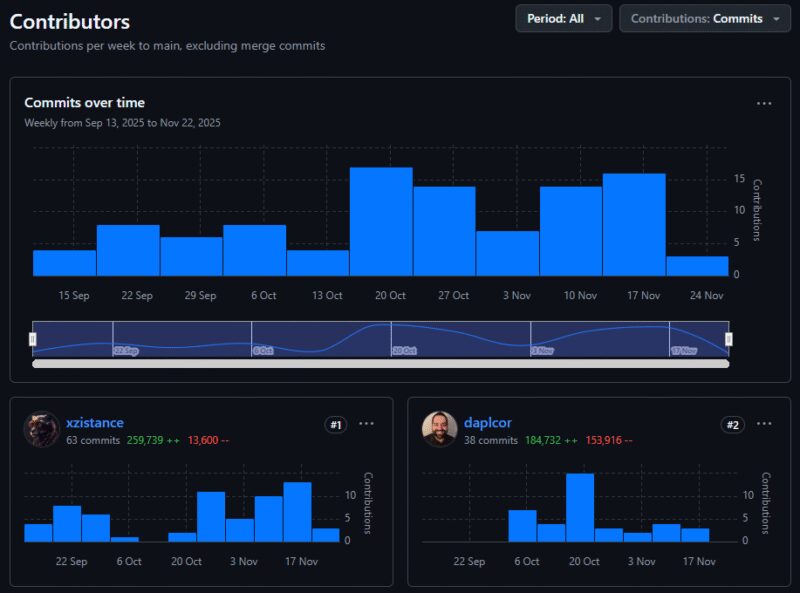The image size is (800, 593).
Task: Click the right handle of range selector
Action: pos(728,339)
